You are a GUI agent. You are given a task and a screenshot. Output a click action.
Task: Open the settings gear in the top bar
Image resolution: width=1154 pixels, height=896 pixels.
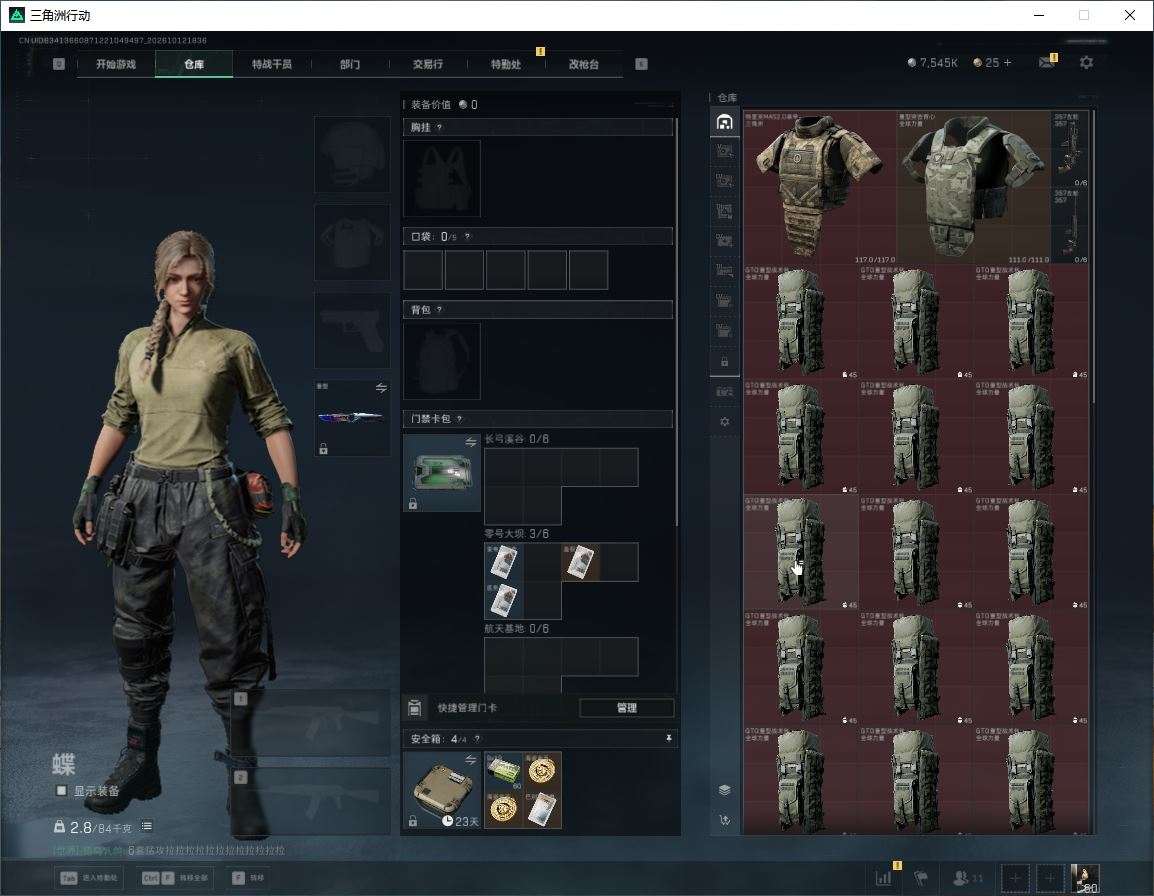tap(1086, 63)
